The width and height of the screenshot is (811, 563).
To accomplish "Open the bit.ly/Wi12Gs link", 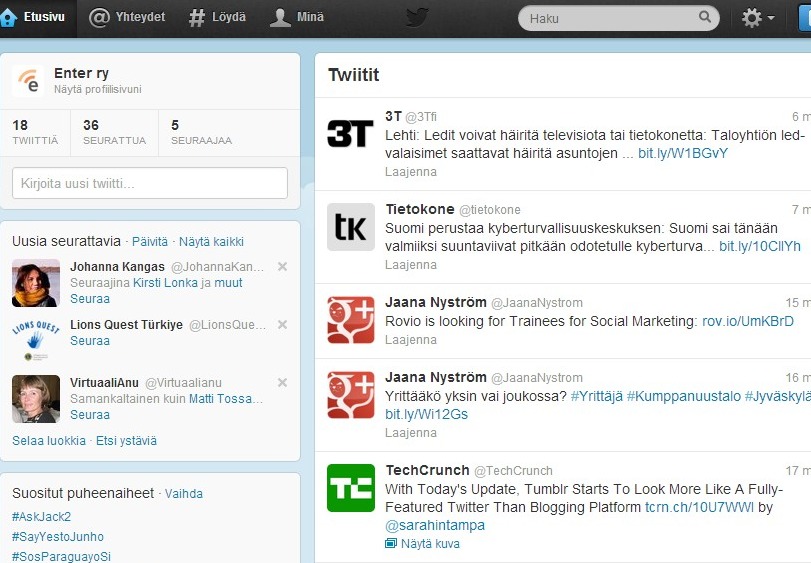I will [x=426, y=414].
